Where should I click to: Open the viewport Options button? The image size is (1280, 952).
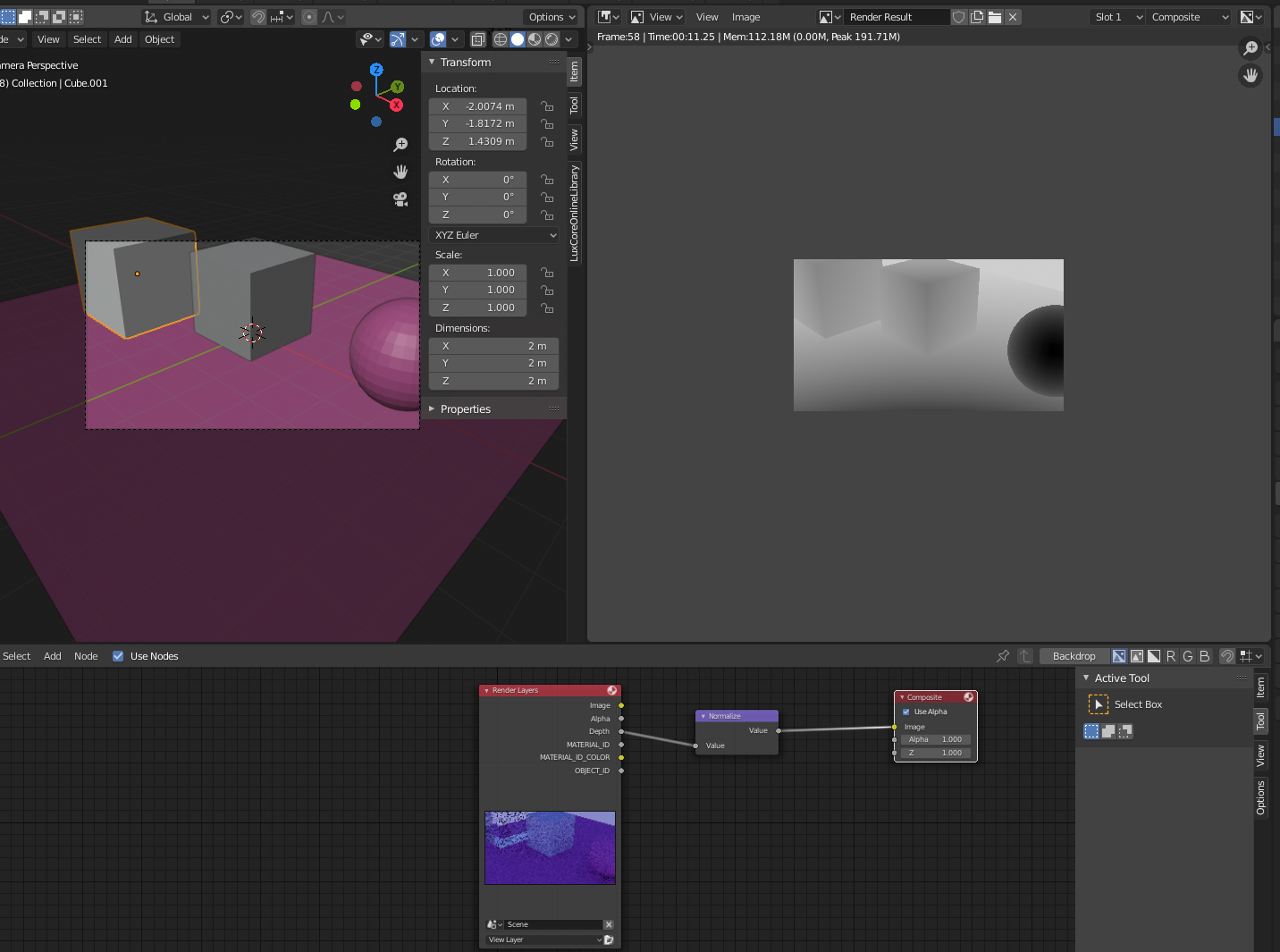(x=552, y=17)
